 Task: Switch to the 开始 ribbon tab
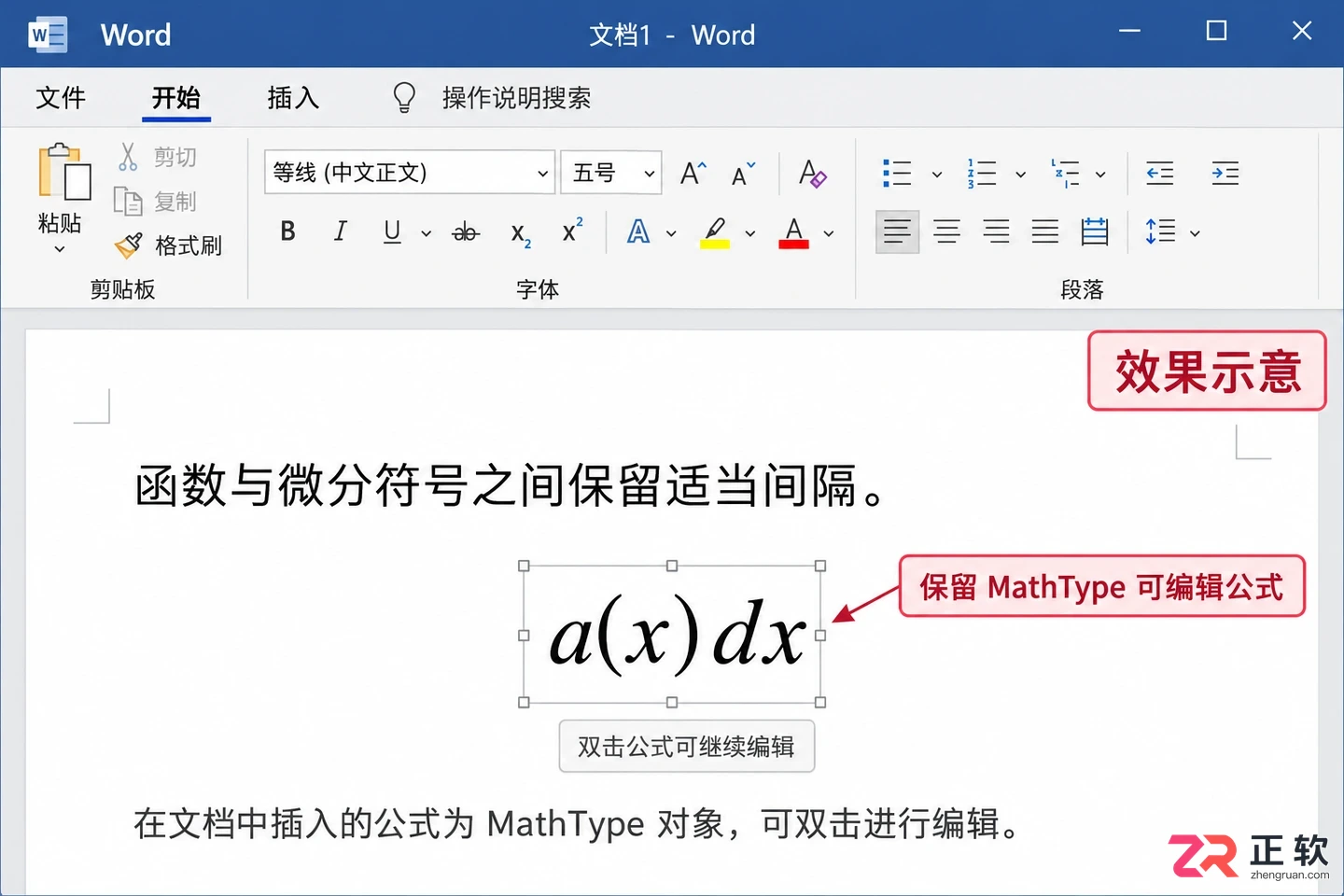pos(176,97)
